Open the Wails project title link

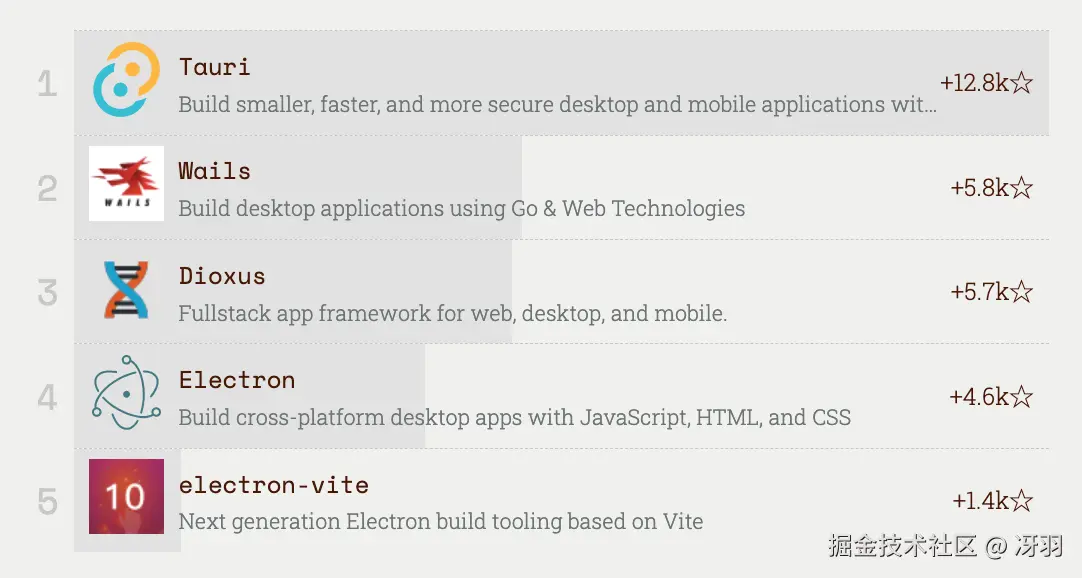pyautogui.click(x=214, y=171)
